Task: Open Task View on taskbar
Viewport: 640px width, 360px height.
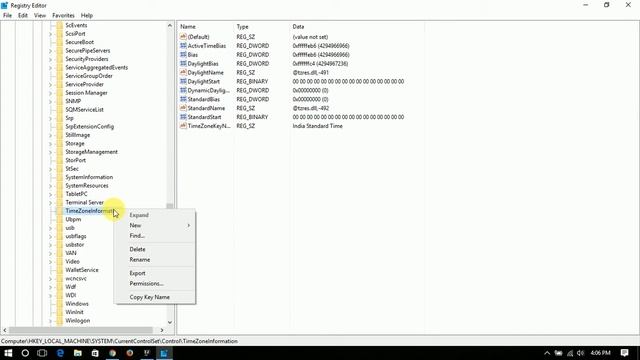Action: coord(42,353)
